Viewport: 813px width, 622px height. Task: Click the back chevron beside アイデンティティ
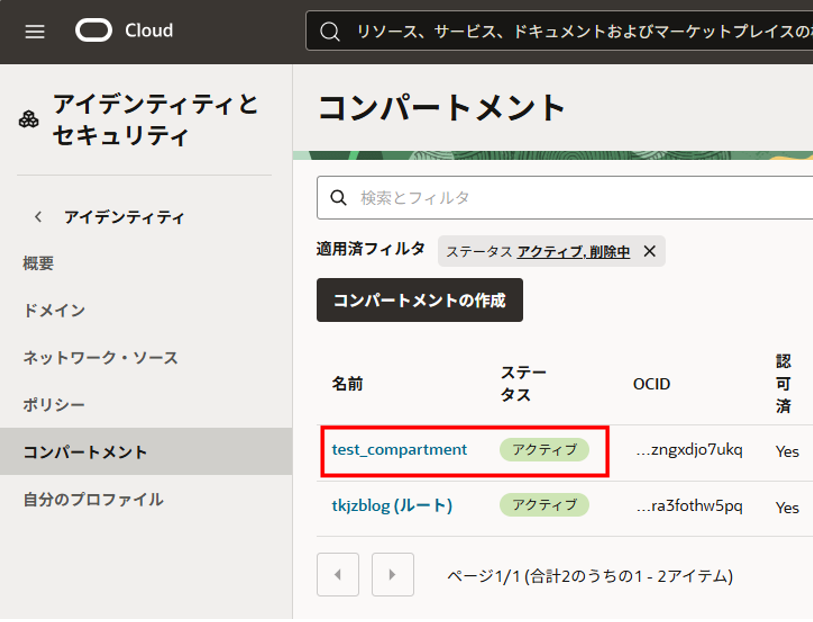pyautogui.click(x=38, y=216)
